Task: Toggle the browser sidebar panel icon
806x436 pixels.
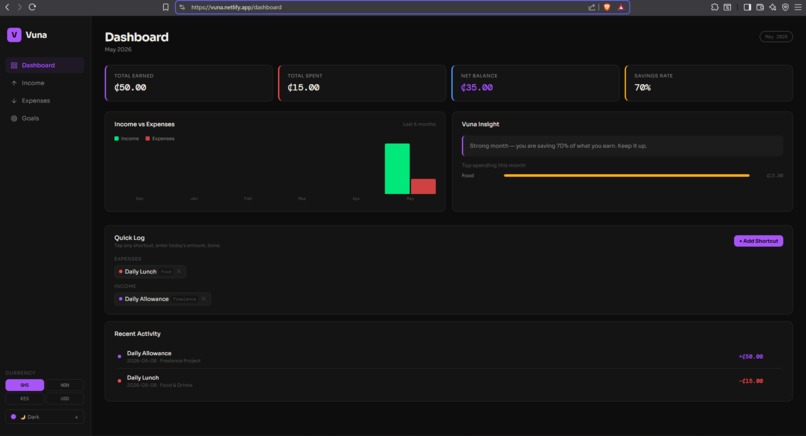Action: 747,7
